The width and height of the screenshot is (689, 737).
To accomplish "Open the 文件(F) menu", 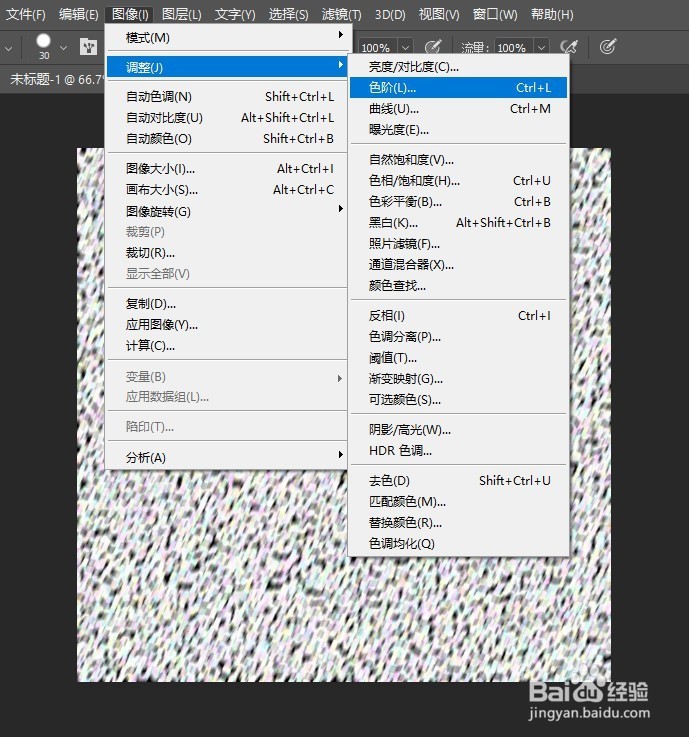I will 25,15.
